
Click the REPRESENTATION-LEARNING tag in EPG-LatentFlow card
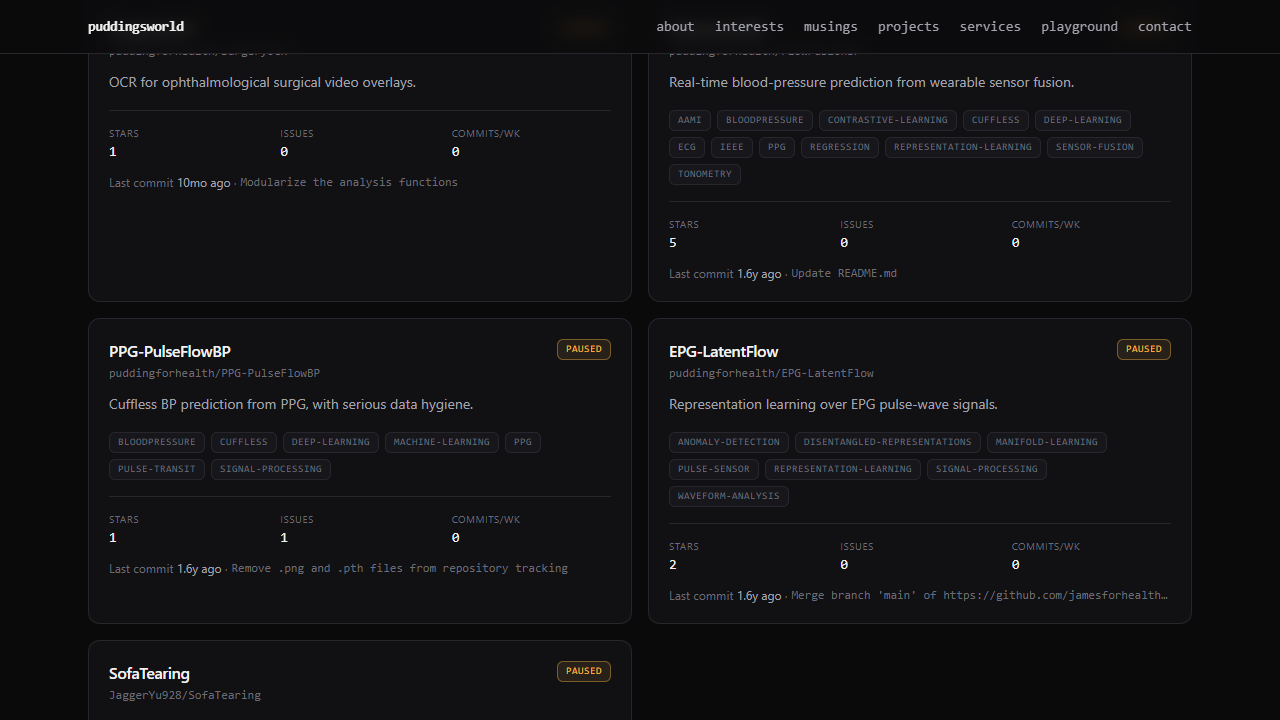click(843, 469)
